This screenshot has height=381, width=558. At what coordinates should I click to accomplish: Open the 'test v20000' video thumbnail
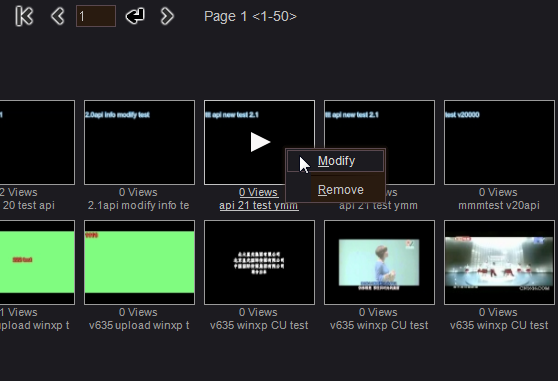click(499, 142)
